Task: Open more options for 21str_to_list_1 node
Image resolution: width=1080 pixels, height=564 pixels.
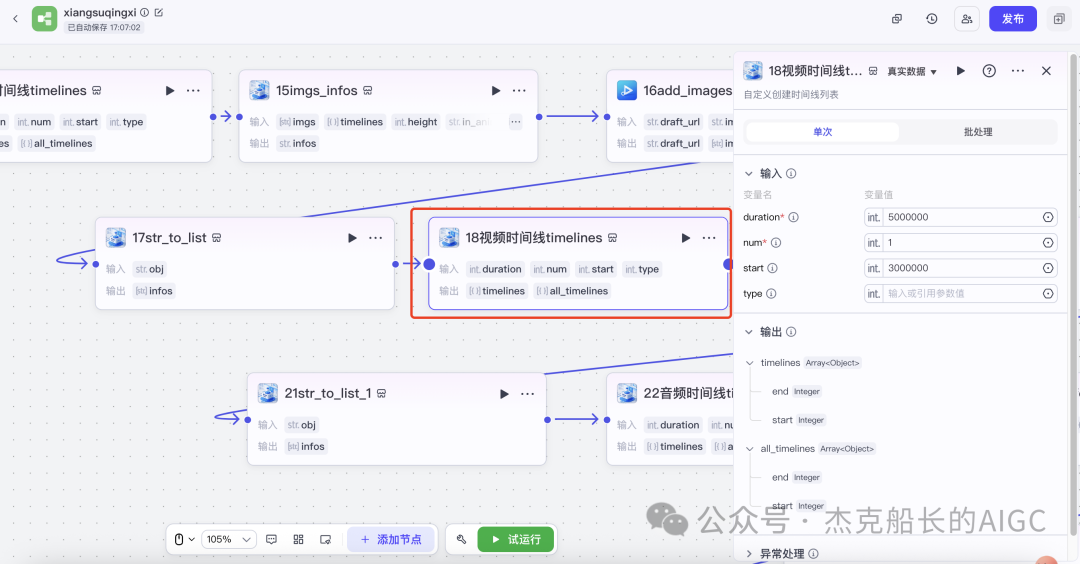Action: (x=528, y=393)
